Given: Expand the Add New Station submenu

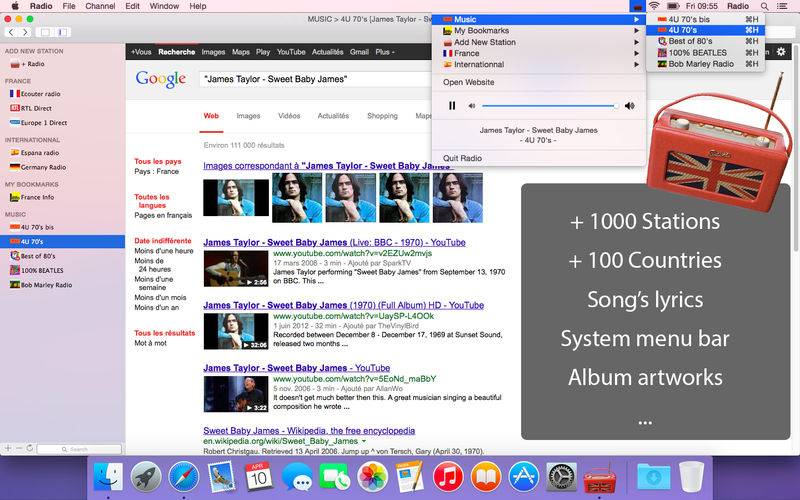Looking at the screenshot, I should click(x=538, y=42).
